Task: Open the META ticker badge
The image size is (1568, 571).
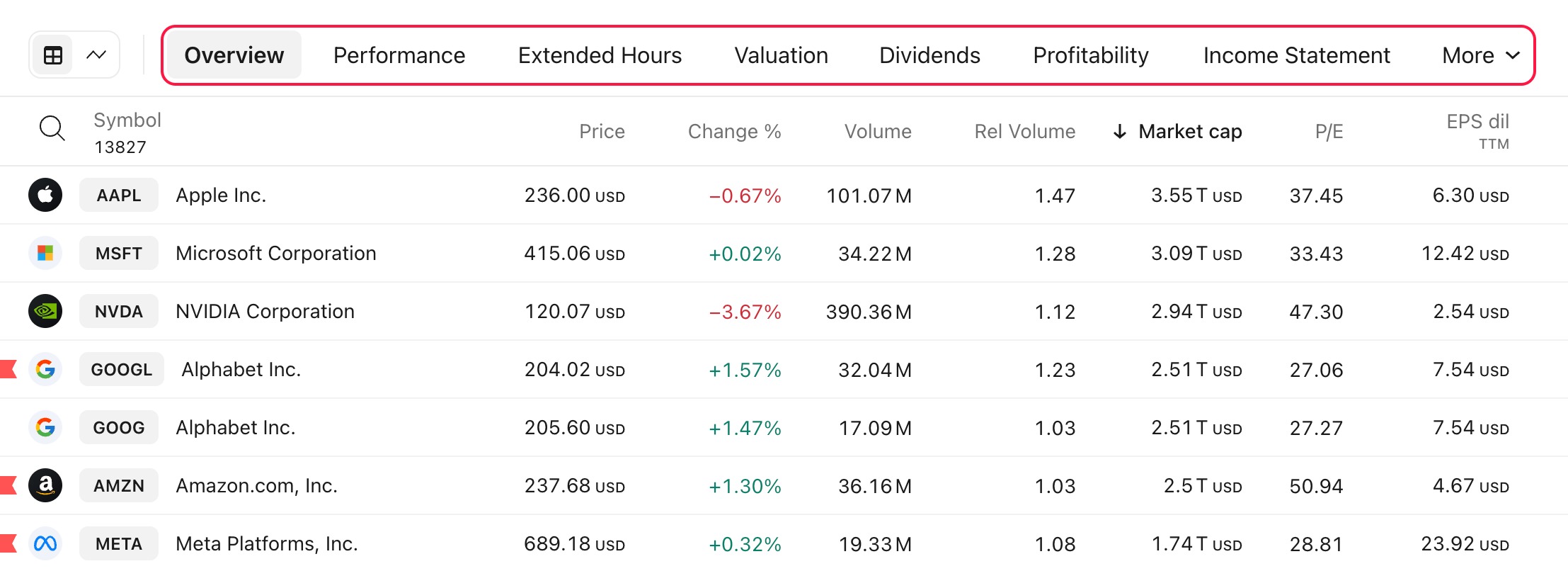Action: [x=119, y=543]
